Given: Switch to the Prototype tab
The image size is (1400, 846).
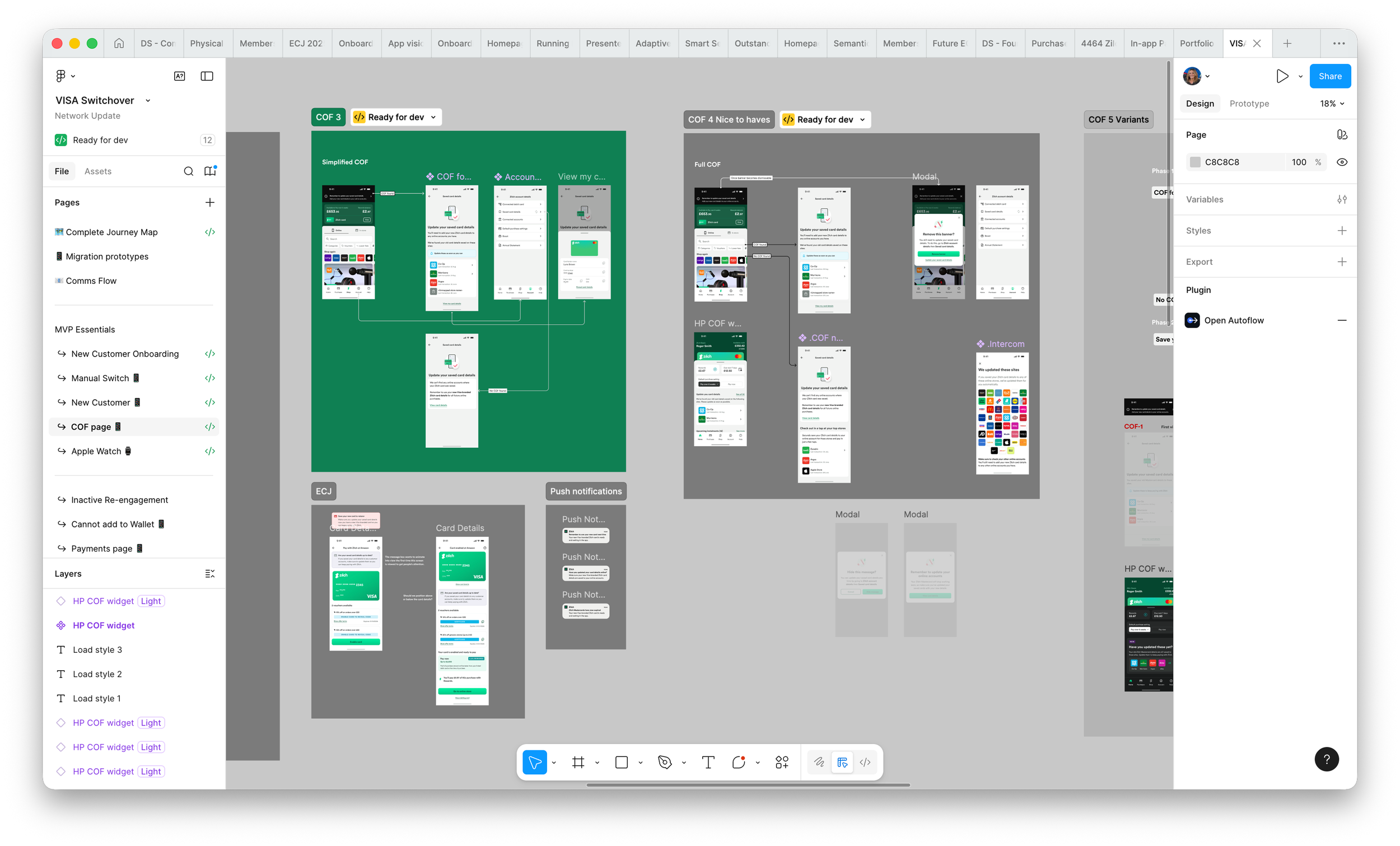Looking at the screenshot, I should (x=1249, y=104).
